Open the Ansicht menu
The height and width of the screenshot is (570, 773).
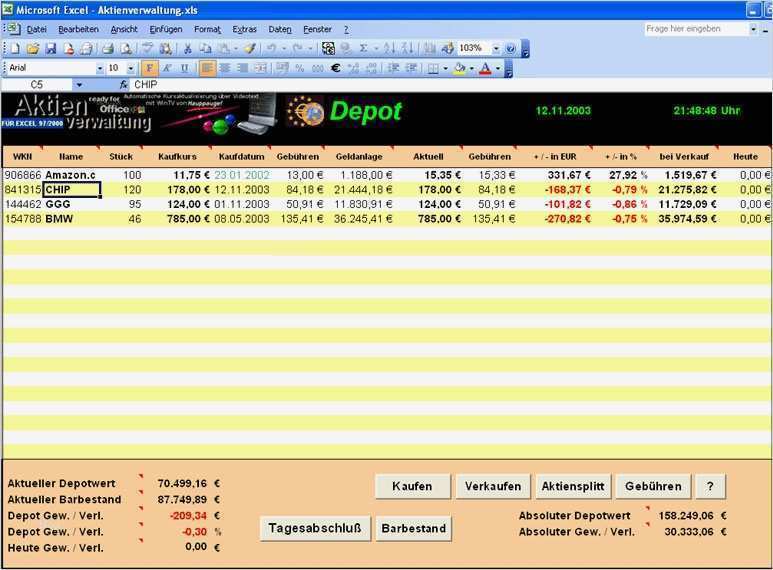pos(124,30)
